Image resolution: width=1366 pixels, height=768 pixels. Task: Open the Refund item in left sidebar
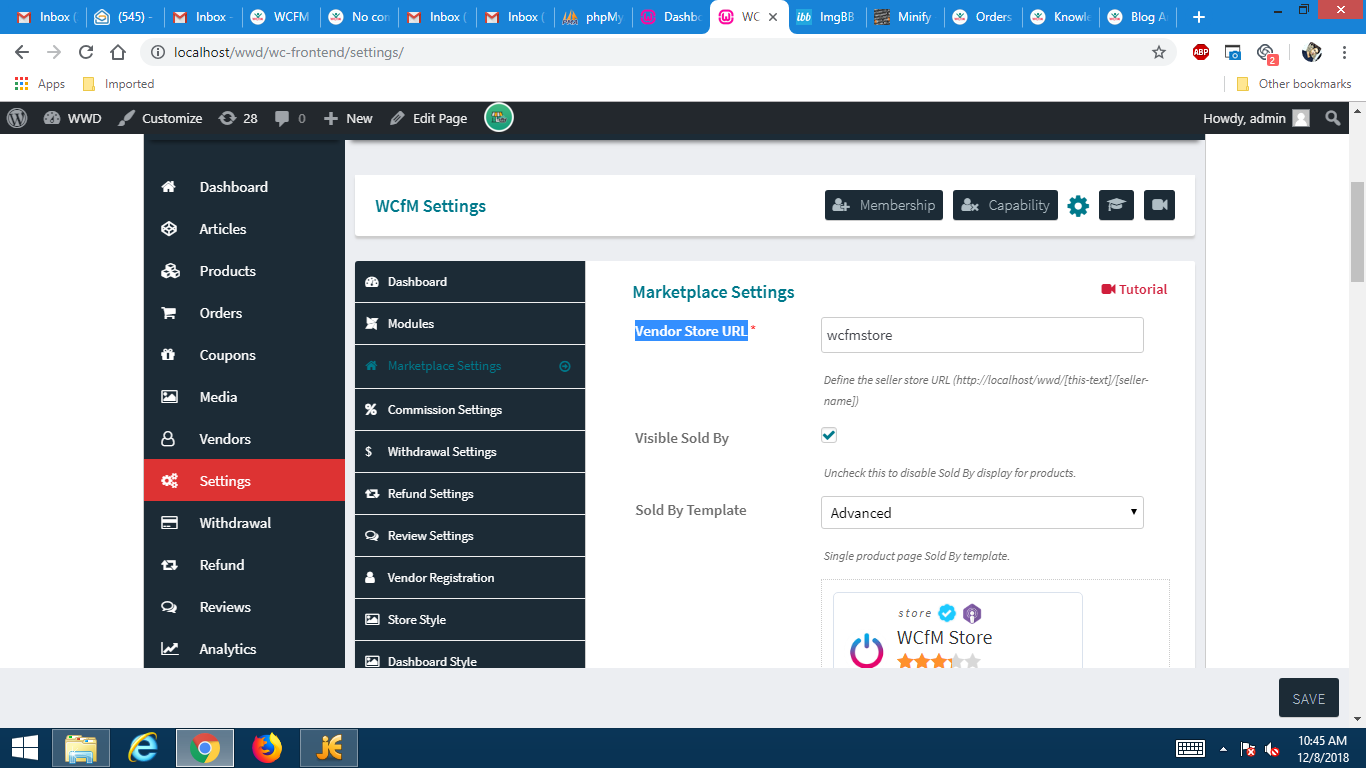[x=244, y=565]
